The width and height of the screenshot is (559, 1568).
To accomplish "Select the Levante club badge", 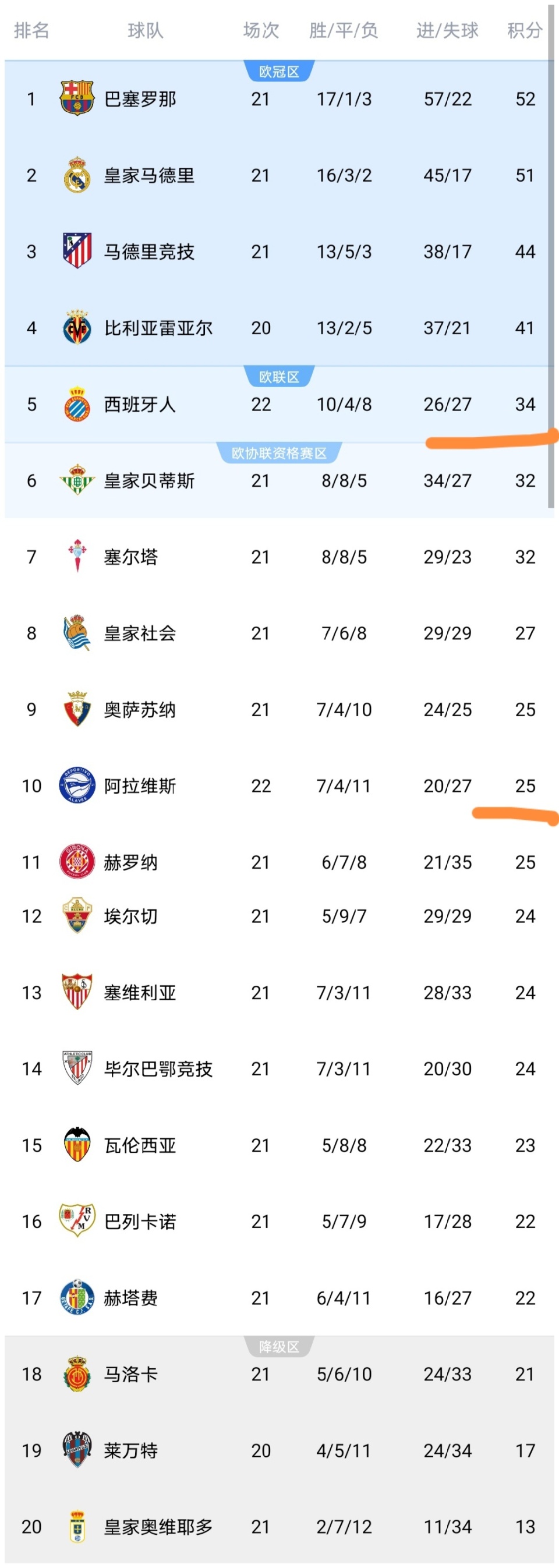I will pos(77,1450).
